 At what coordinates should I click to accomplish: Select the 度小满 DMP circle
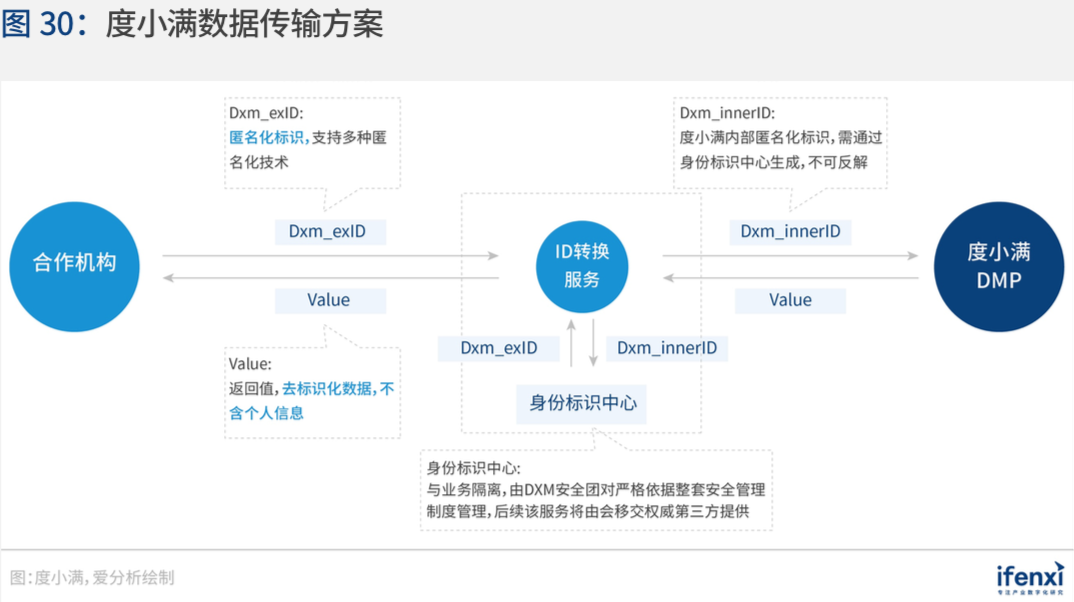(999, 266)
